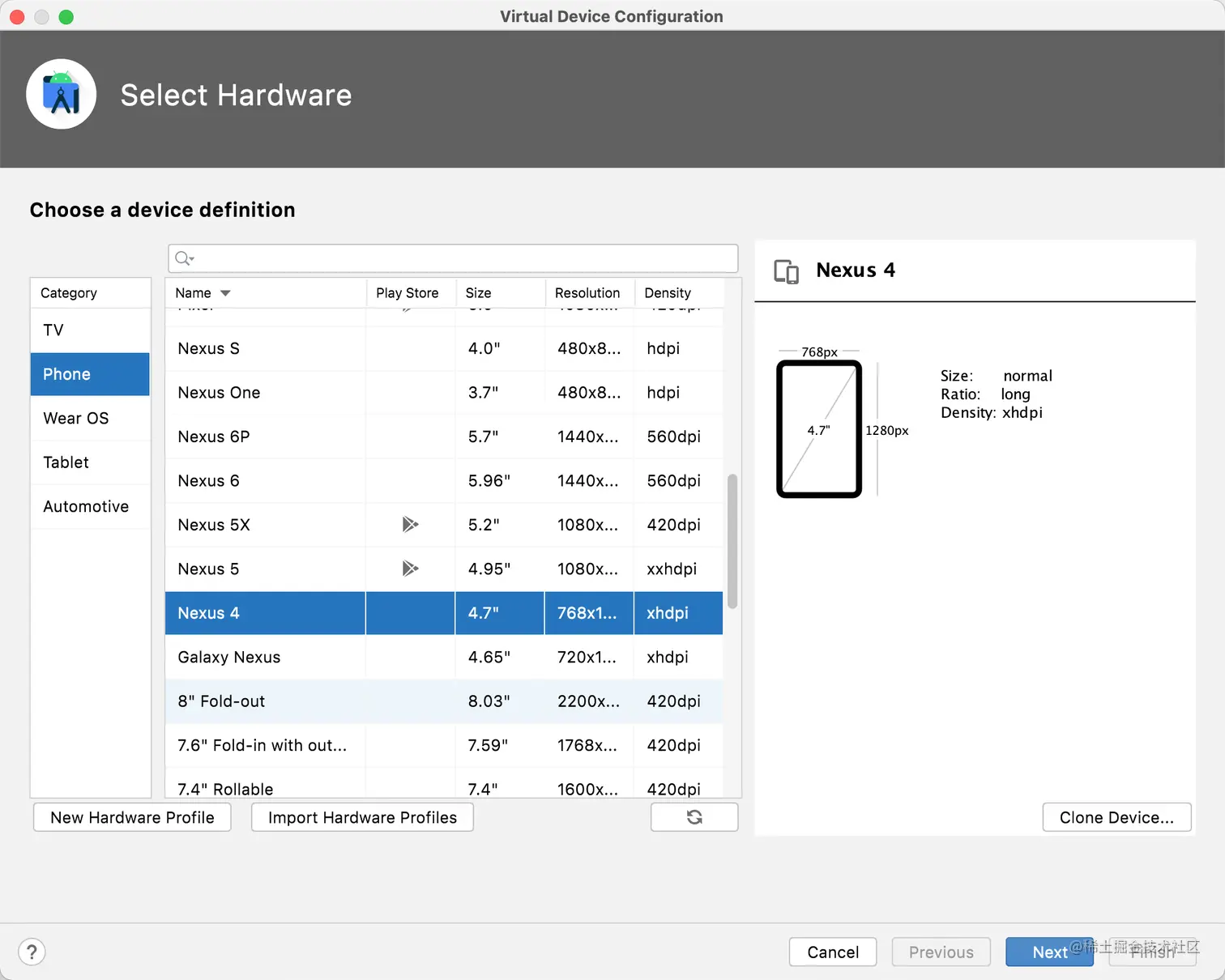Click New Hardware Profile button
1225x980 pixels.
[132, 817]
